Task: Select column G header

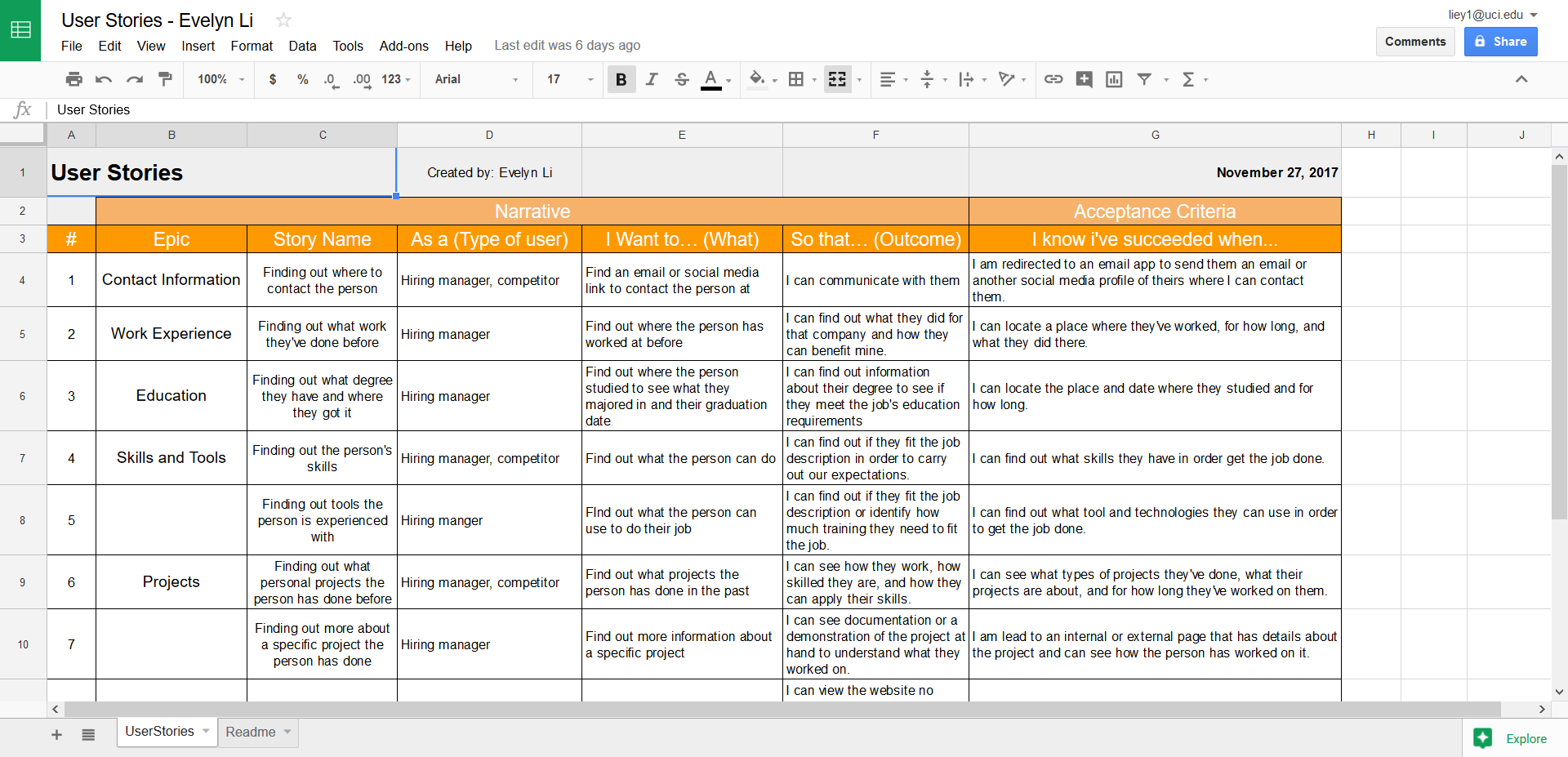Action: [1155, 135]
